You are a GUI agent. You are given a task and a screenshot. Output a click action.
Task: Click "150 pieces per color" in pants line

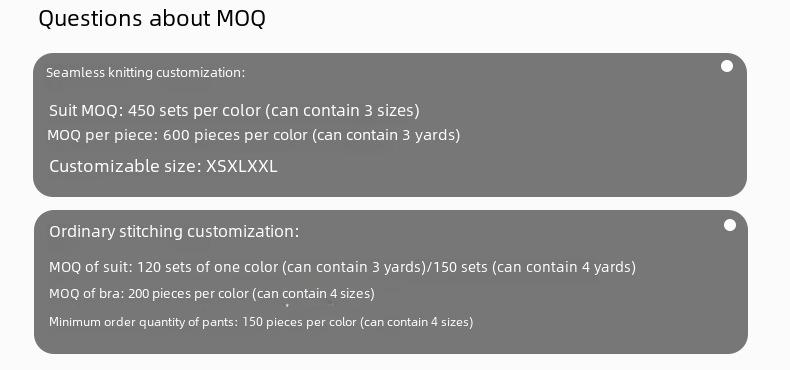coord(299,322)
